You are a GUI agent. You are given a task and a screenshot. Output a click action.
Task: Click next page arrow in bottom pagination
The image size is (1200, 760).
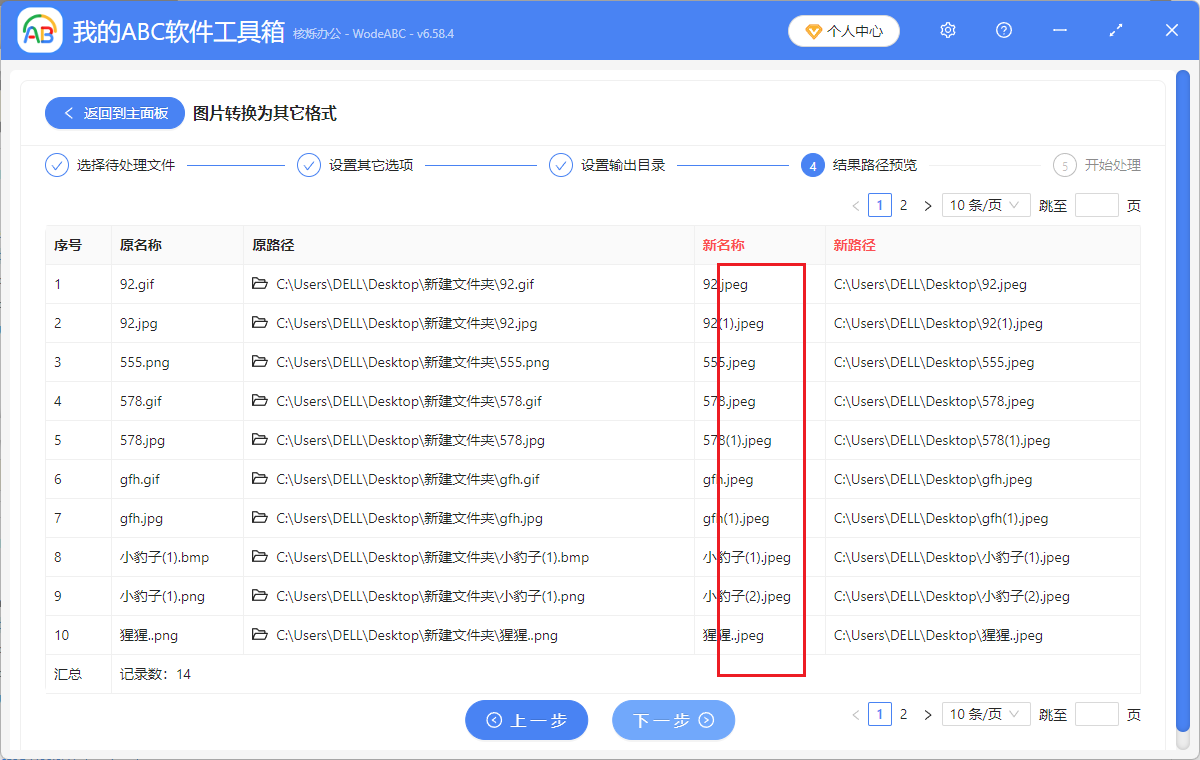[x=928, y=714]
